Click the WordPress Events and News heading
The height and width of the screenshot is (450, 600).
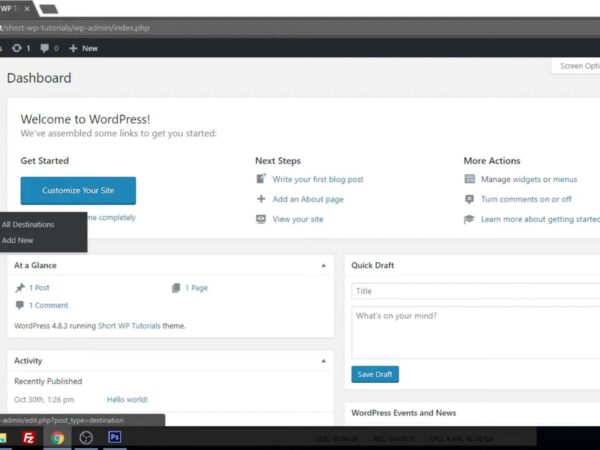point(403,413)
